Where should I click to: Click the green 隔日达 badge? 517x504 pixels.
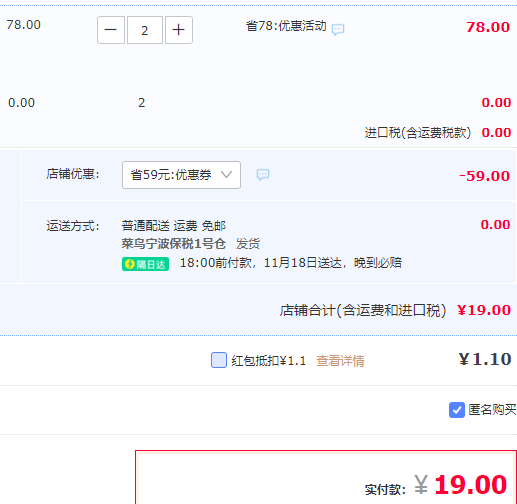tap(145, 264)
